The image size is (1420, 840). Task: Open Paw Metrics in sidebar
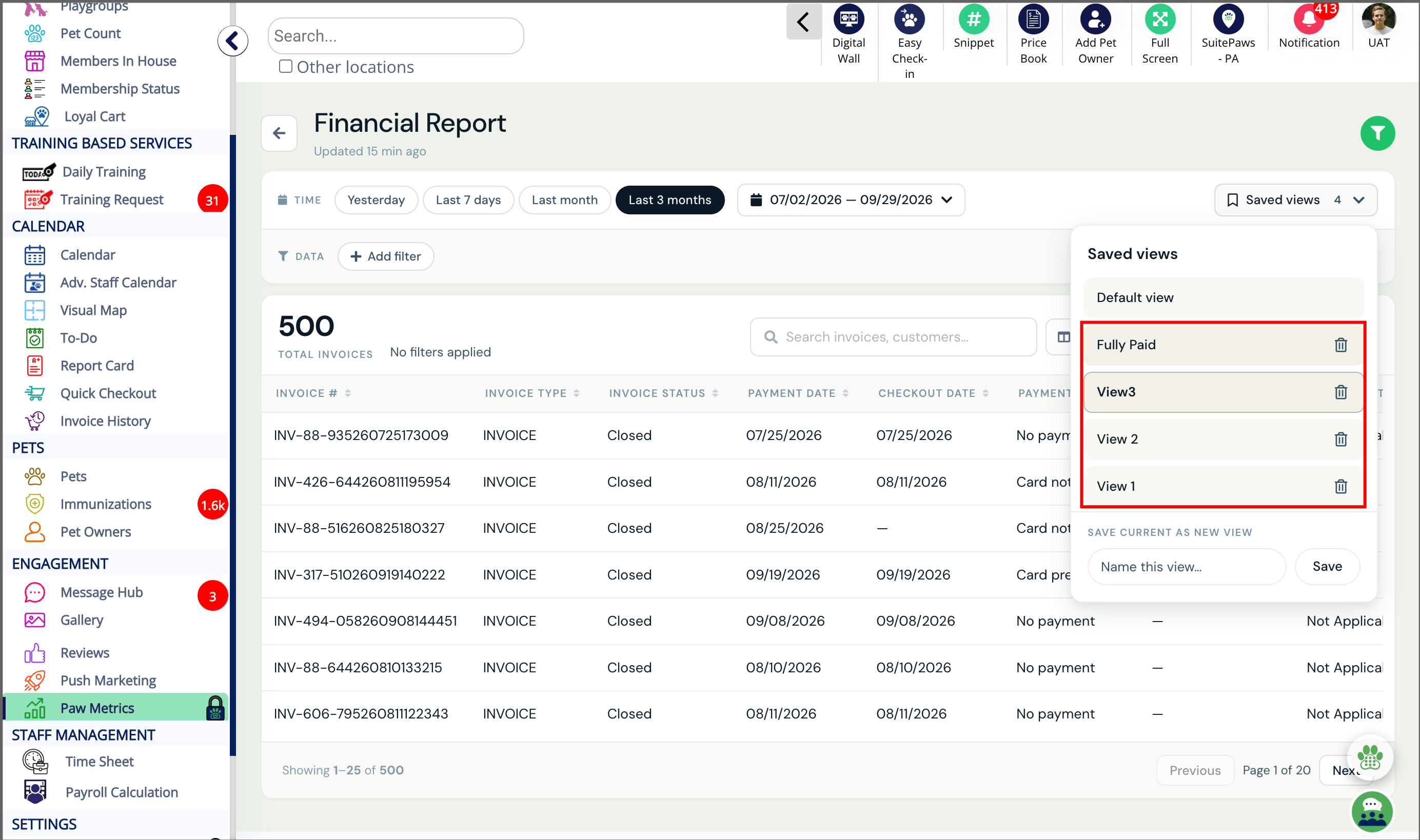[116, 708]
